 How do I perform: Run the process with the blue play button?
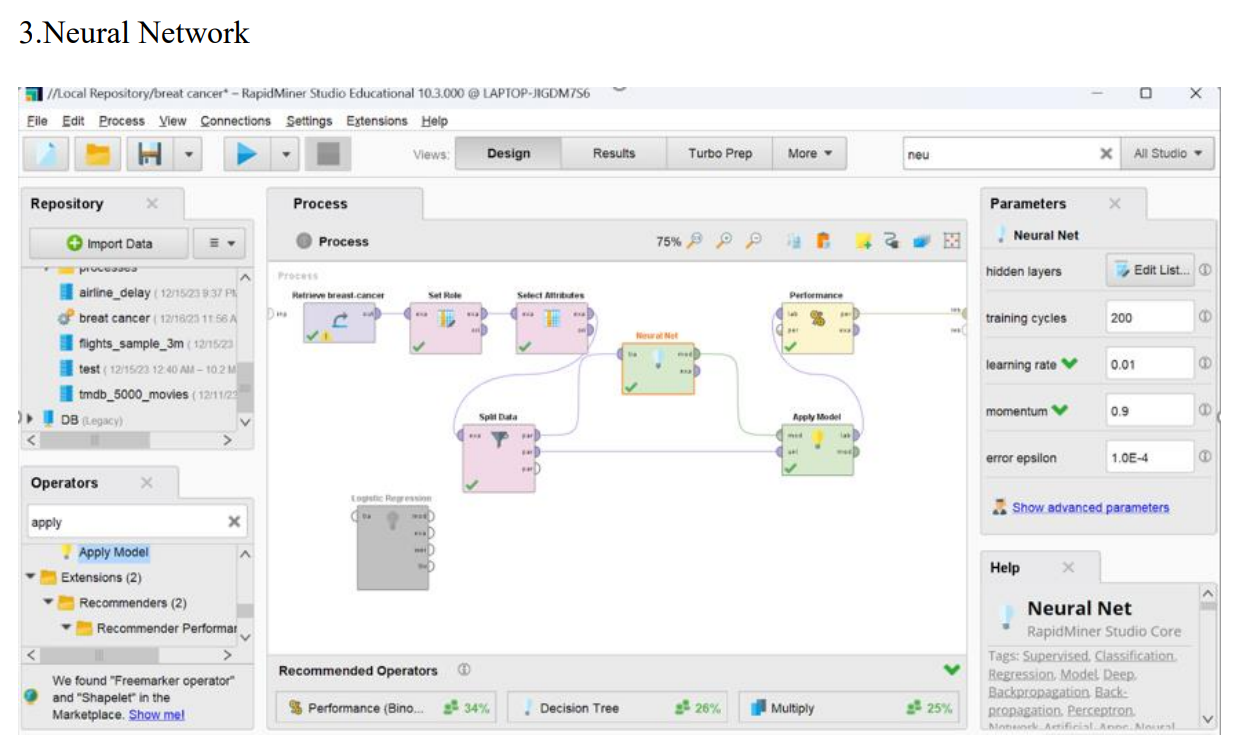(246, 154)
